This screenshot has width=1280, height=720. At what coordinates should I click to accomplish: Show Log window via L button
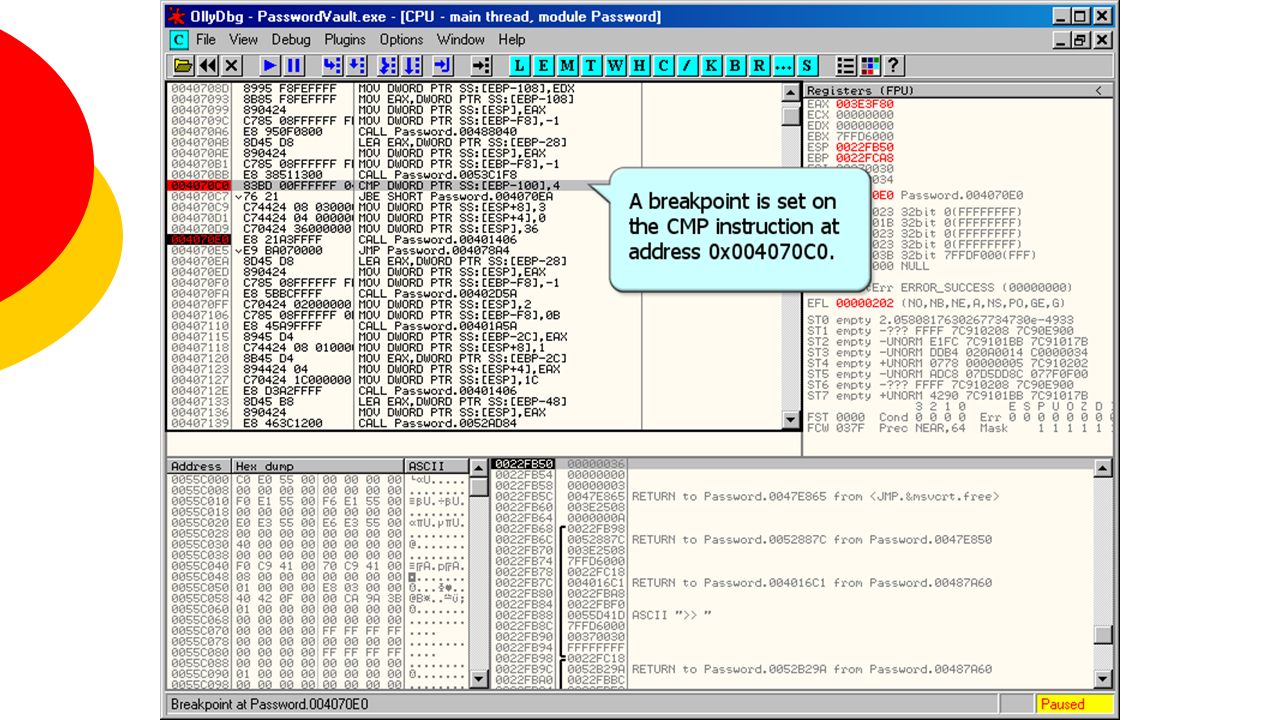(519, 66)
